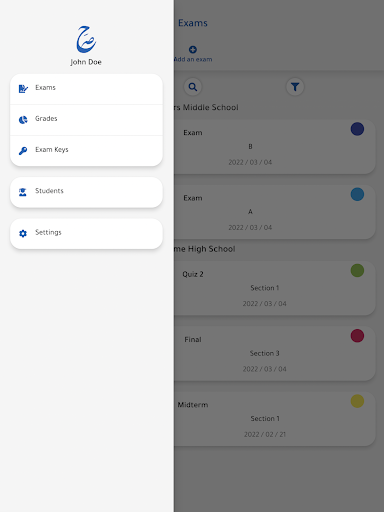Click the search magnifier icon
The width and height of the screenshot is (384, 512).
coord(193,87)
